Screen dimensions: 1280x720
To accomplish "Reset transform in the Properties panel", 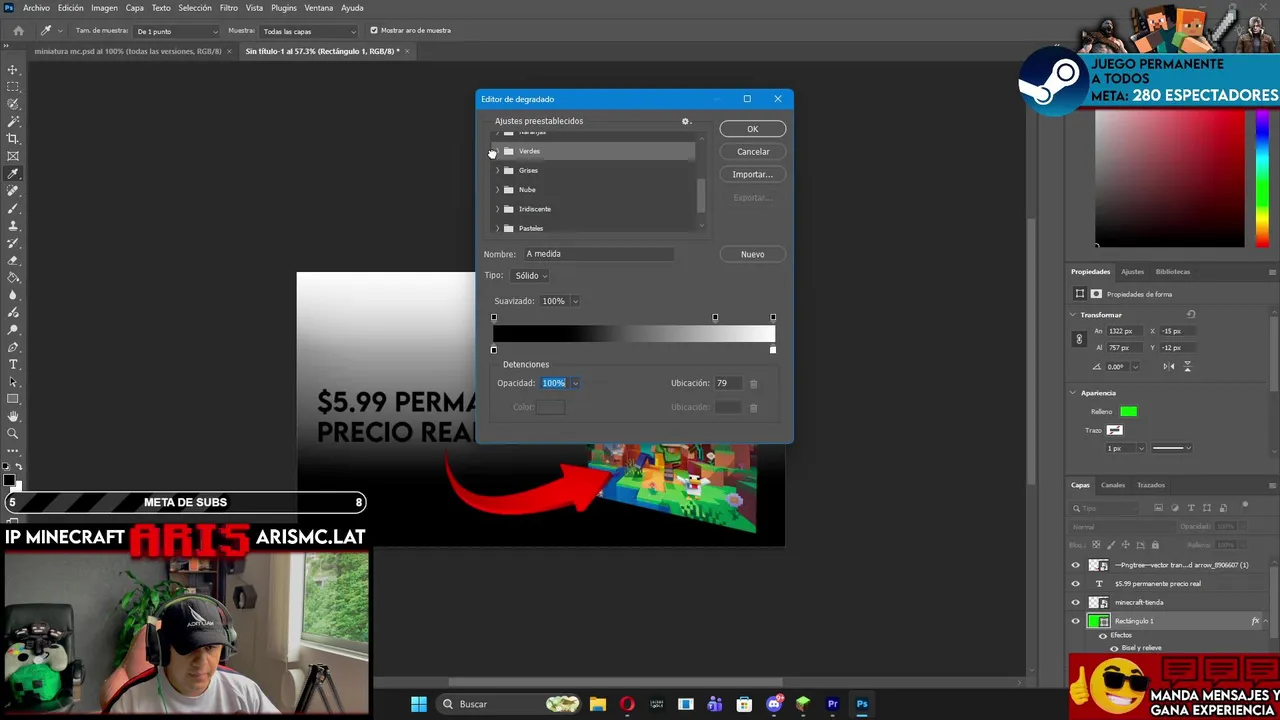I will click(x=1191, y=314).
